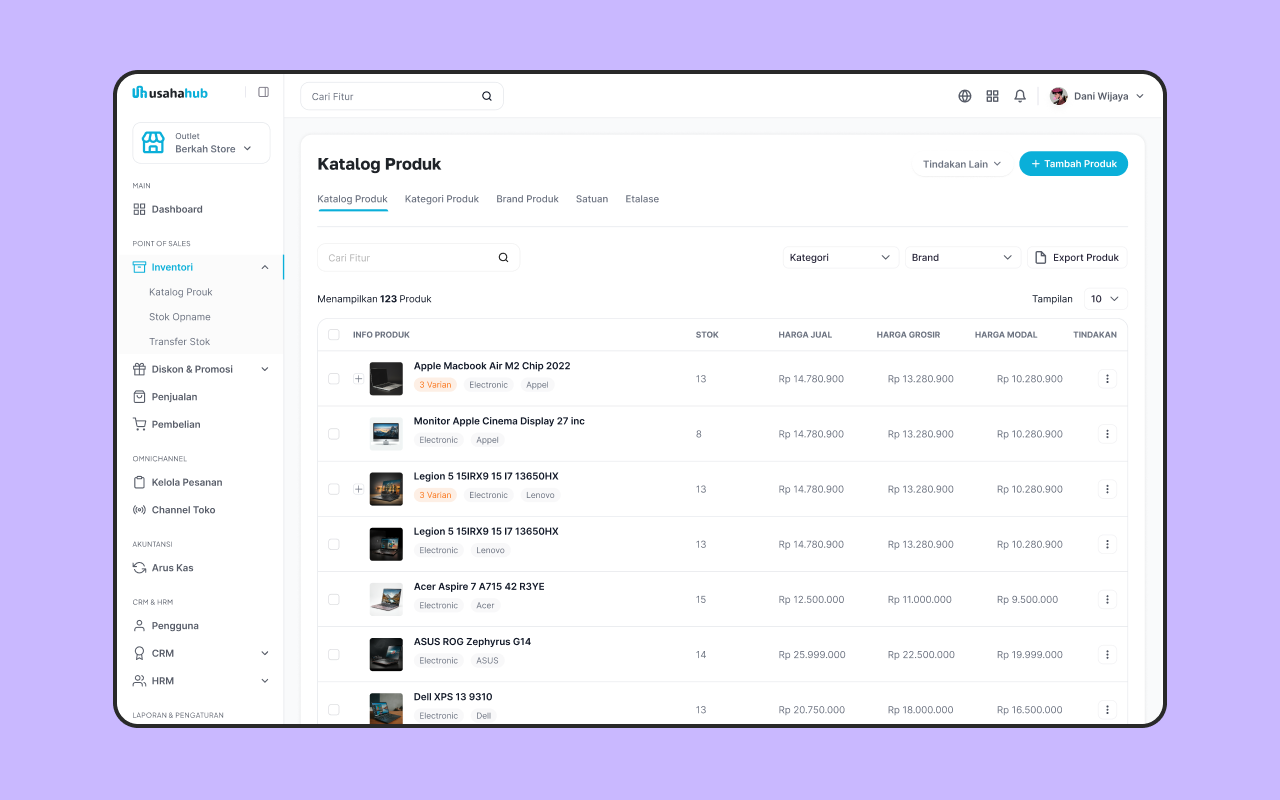Click the Penjualan bag icon
This screenshot has height=800, width=1280.
click(x=139, y=397)
